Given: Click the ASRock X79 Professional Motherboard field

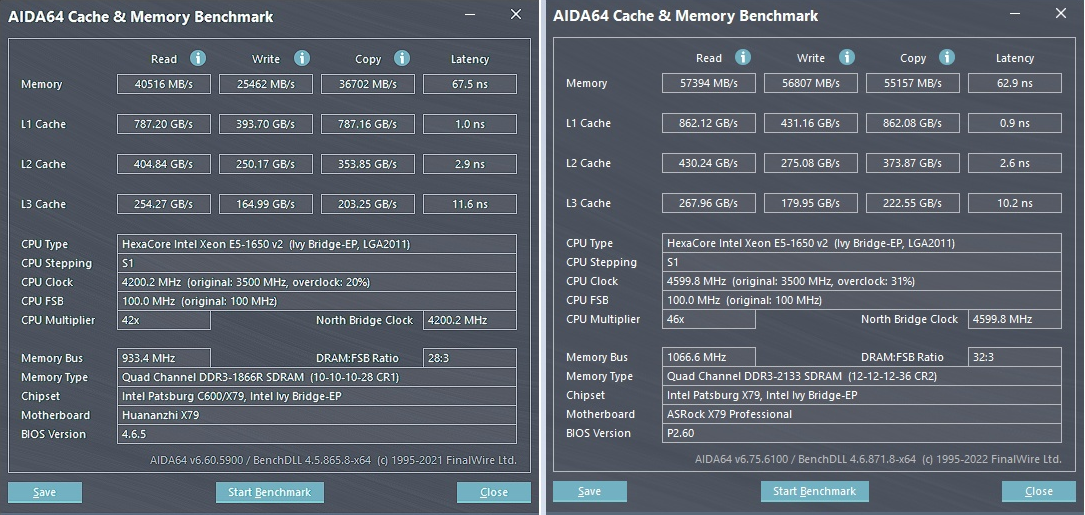Looking at the screenshot, I should (862, 414).
